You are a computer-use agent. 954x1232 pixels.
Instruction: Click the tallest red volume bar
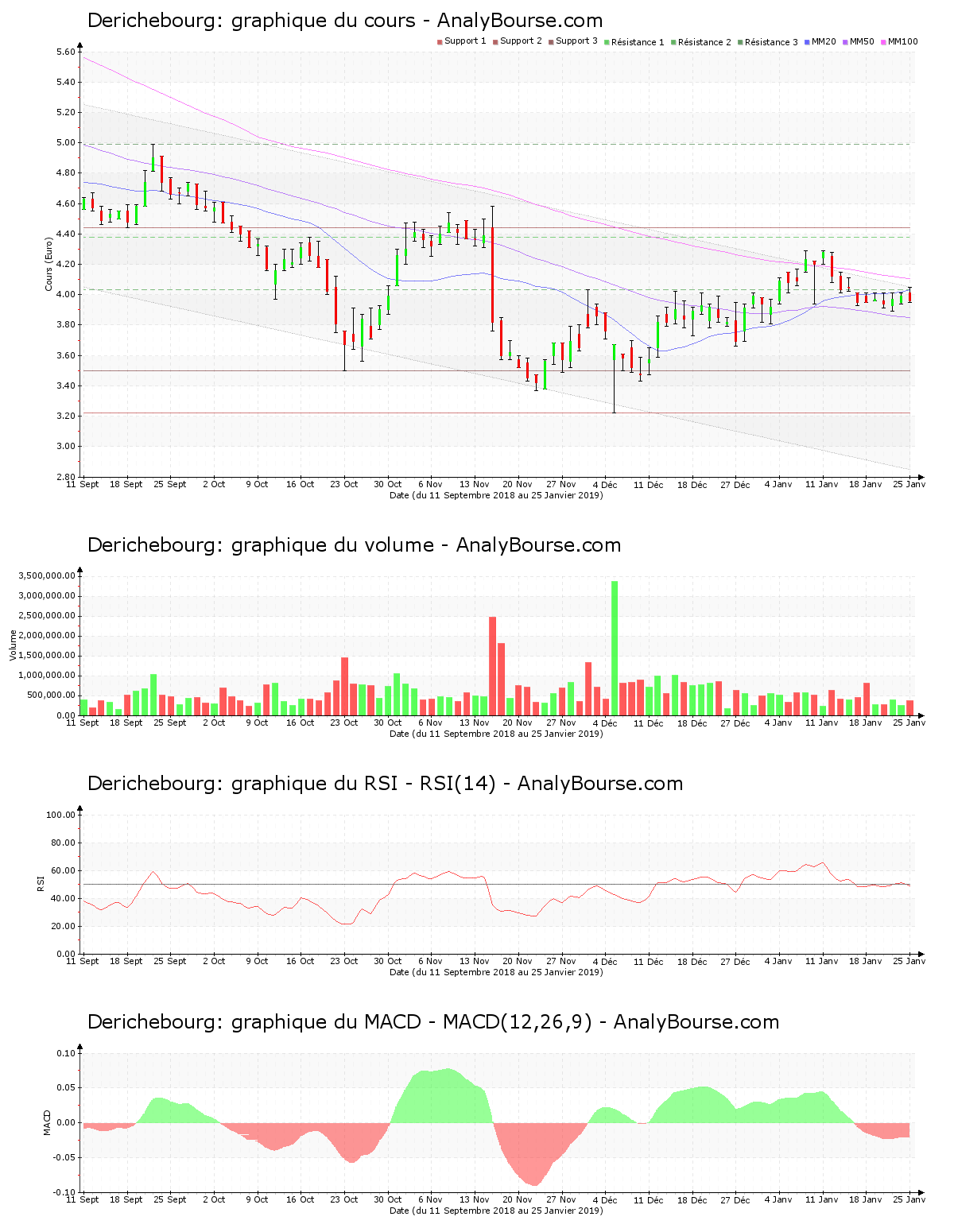click(493, 666)
